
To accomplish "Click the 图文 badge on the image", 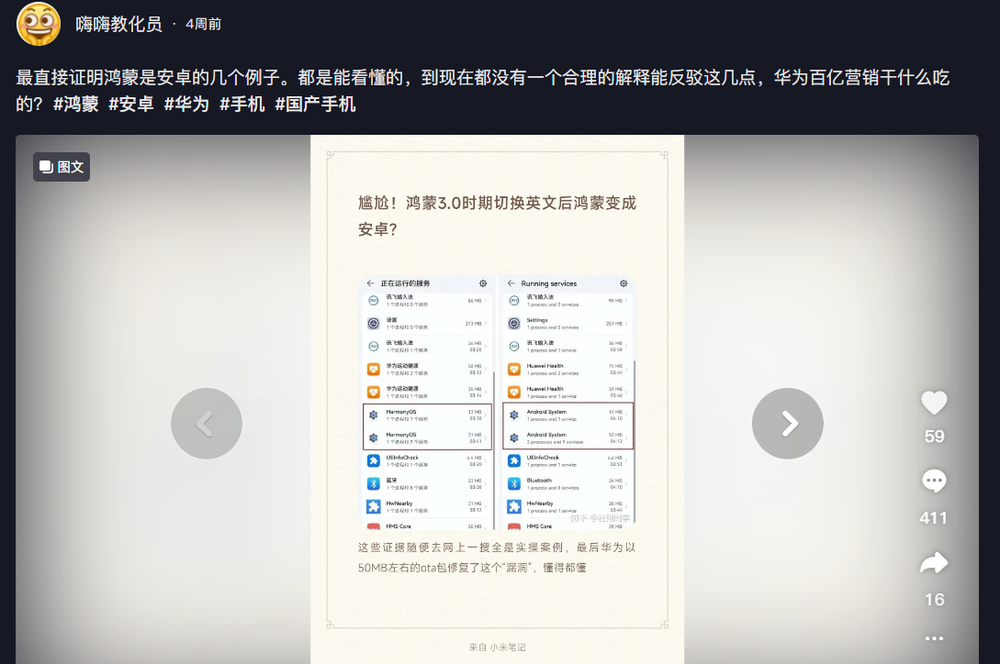I will pyautogui.click(x=61, y=167).
